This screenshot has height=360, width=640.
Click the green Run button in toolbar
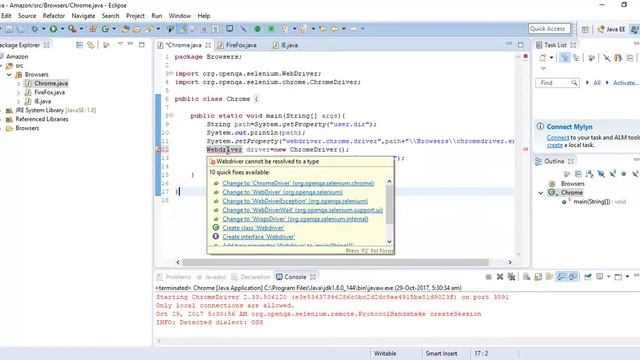tap(53, 29)
